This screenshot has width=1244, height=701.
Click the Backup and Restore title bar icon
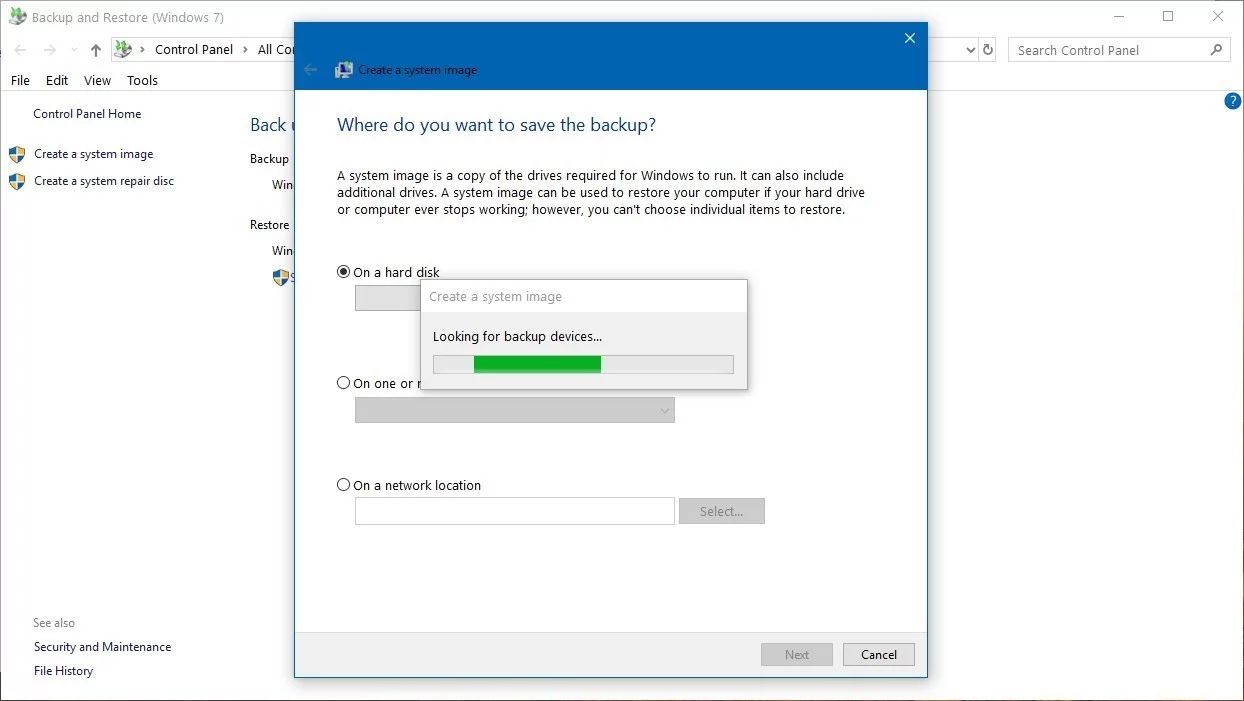tap(17, 17)
